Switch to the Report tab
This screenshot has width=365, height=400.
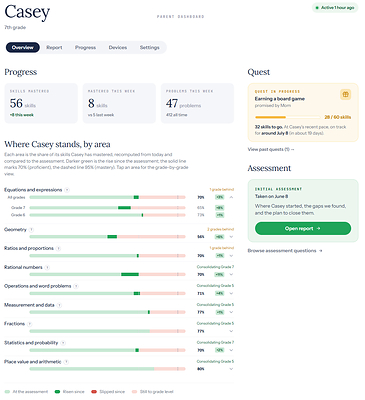(x=54, y=48)
